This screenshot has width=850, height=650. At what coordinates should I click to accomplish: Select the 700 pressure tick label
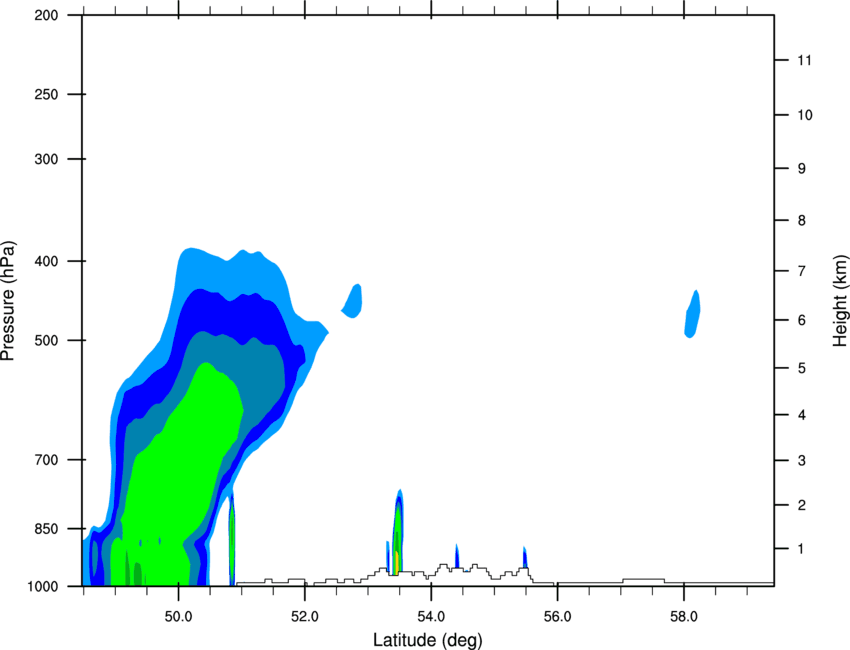(46, 460)
